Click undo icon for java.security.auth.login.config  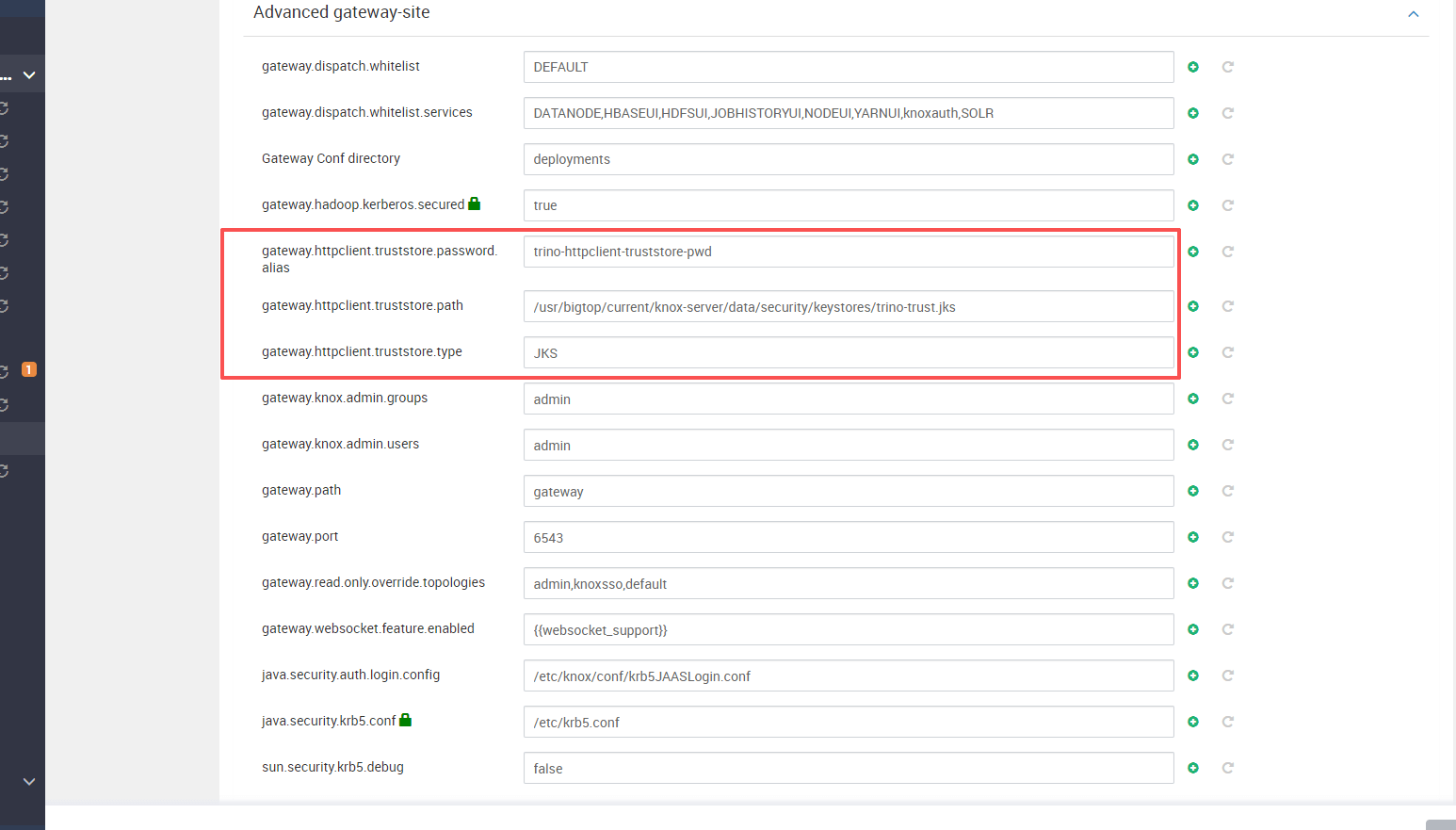click(x=1228, y=675)
